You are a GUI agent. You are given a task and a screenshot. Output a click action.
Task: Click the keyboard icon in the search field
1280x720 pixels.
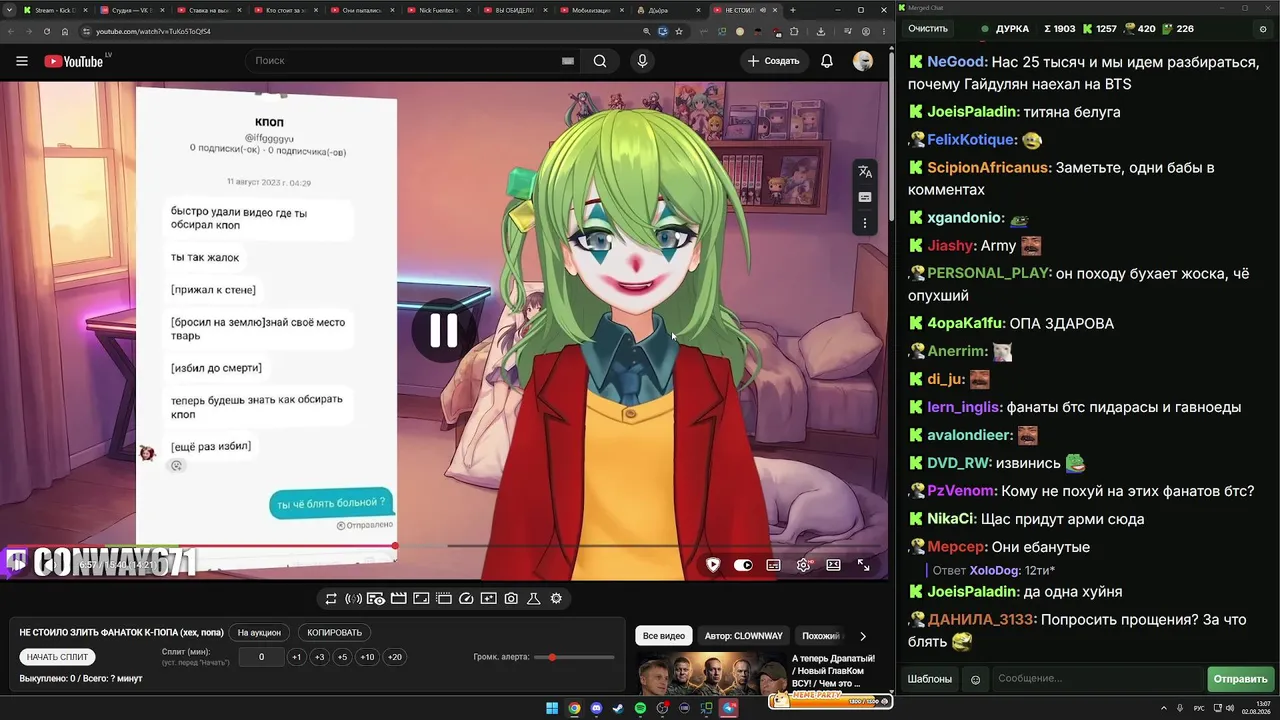[568, 61]
